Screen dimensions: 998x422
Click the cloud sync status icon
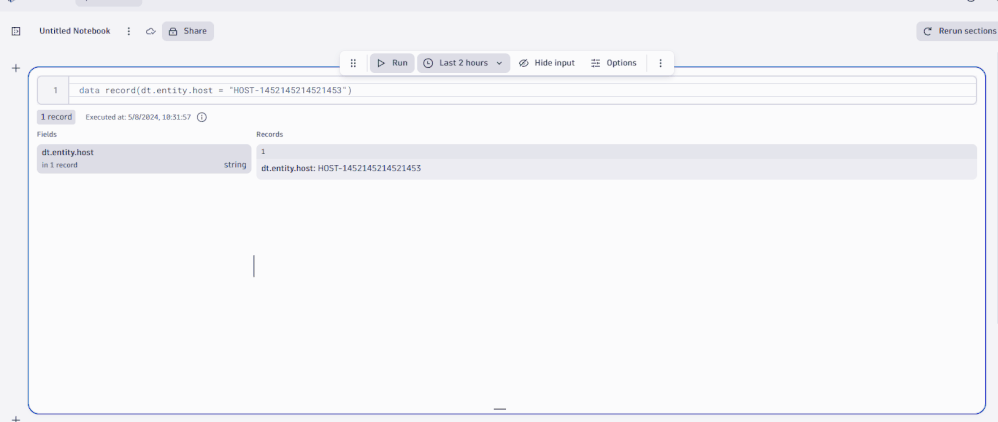tap(150, 31)
